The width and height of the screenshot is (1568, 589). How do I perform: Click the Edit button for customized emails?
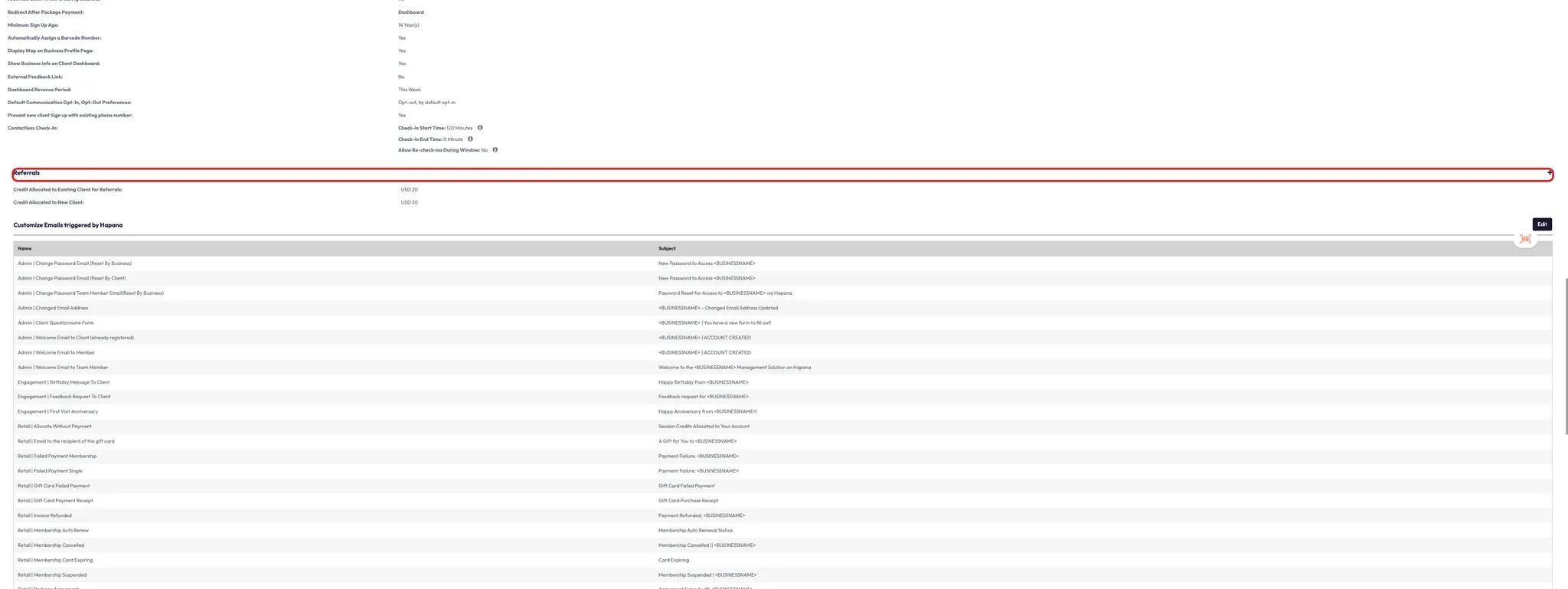[1541, 224]
